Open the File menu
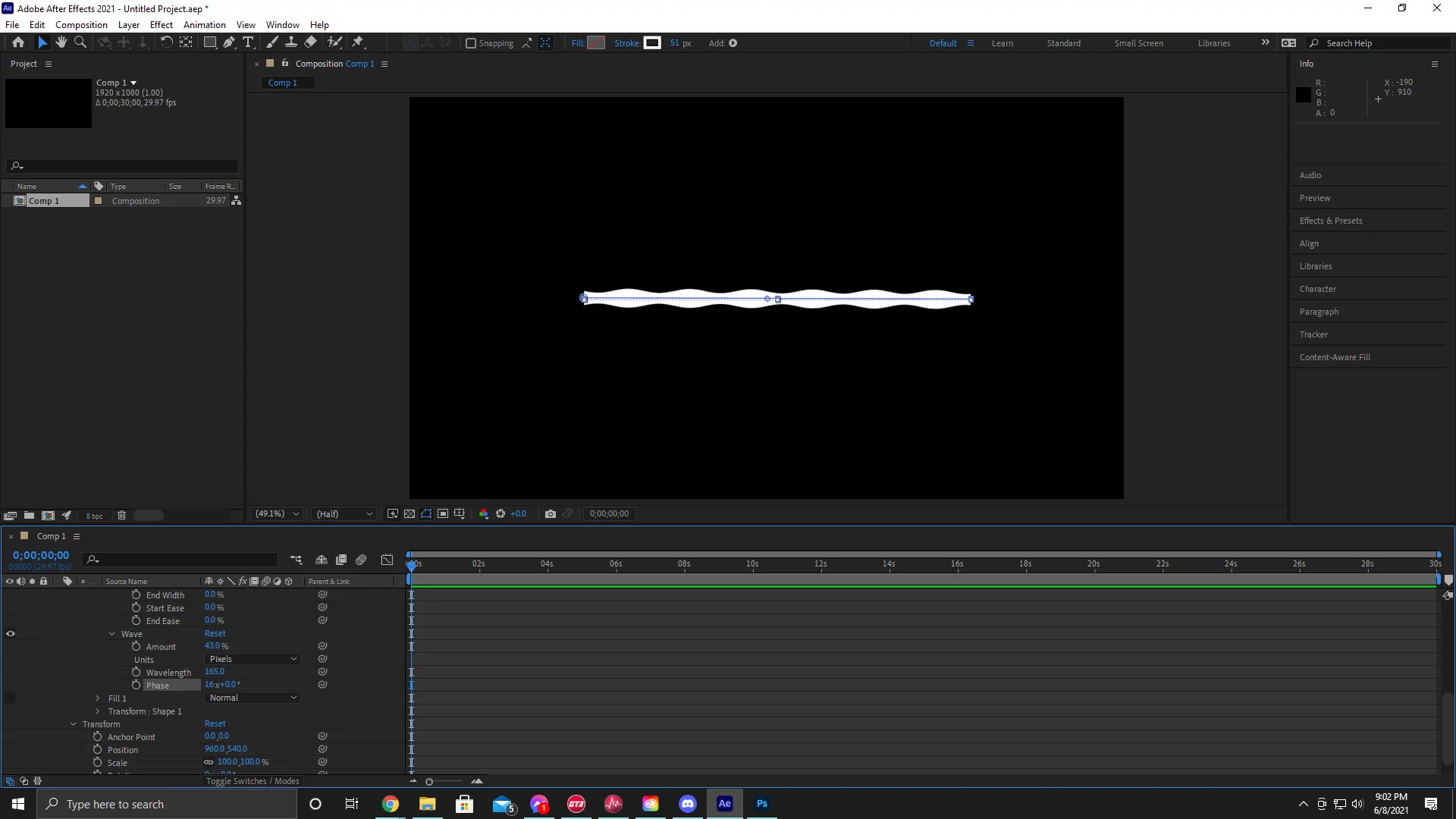Image resolution: width=1456 pixels, height=819 pixels. pyautogui.click(x=12, y=24)
